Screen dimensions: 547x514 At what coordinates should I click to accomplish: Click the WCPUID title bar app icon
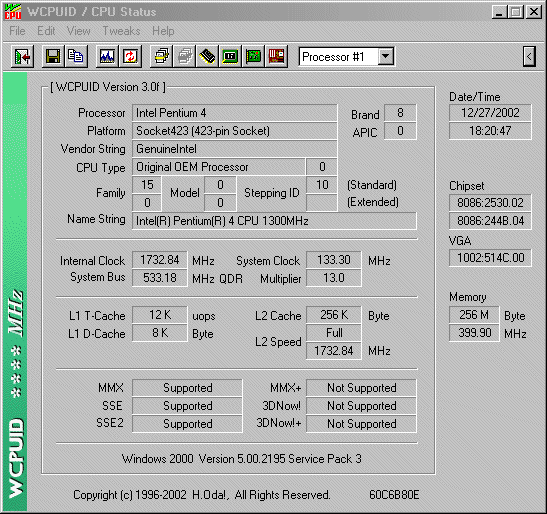pyautogui.click(x=13, y=12)
